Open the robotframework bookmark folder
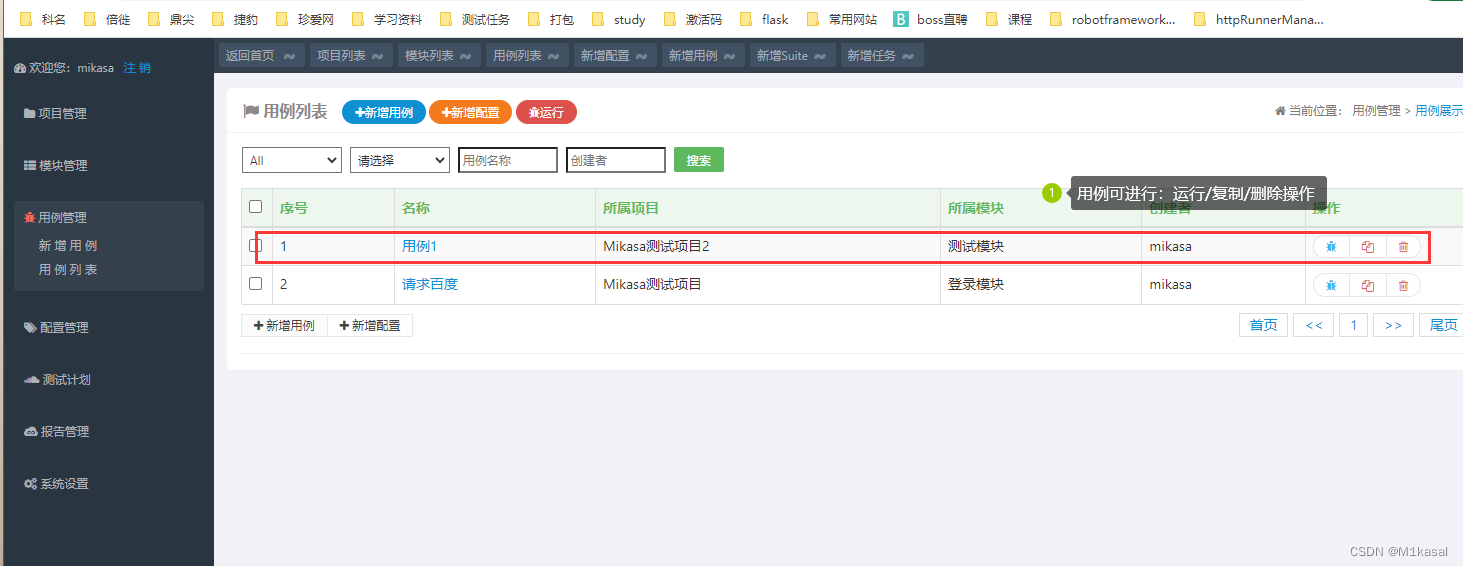Image resolution: width=1463 pixels, height=566 pixels. 1113,19
